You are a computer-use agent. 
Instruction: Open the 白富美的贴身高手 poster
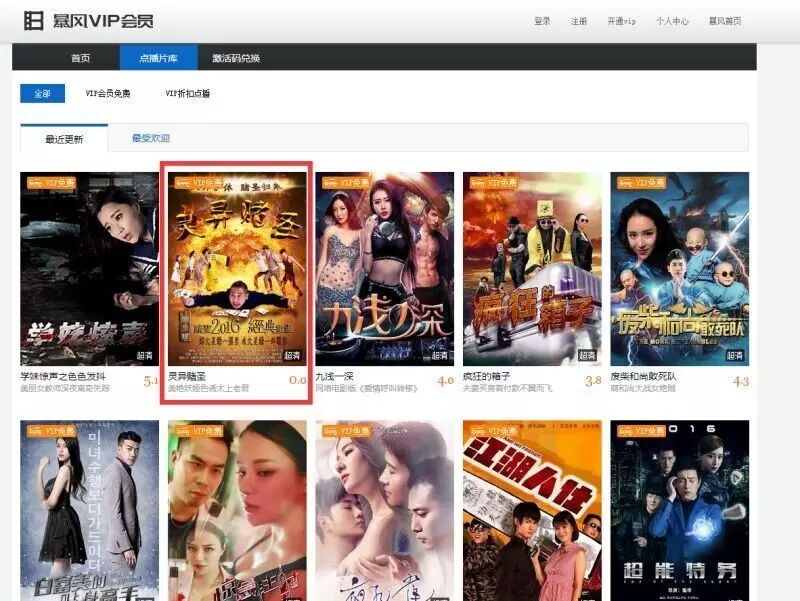click(x=89, y=510)
